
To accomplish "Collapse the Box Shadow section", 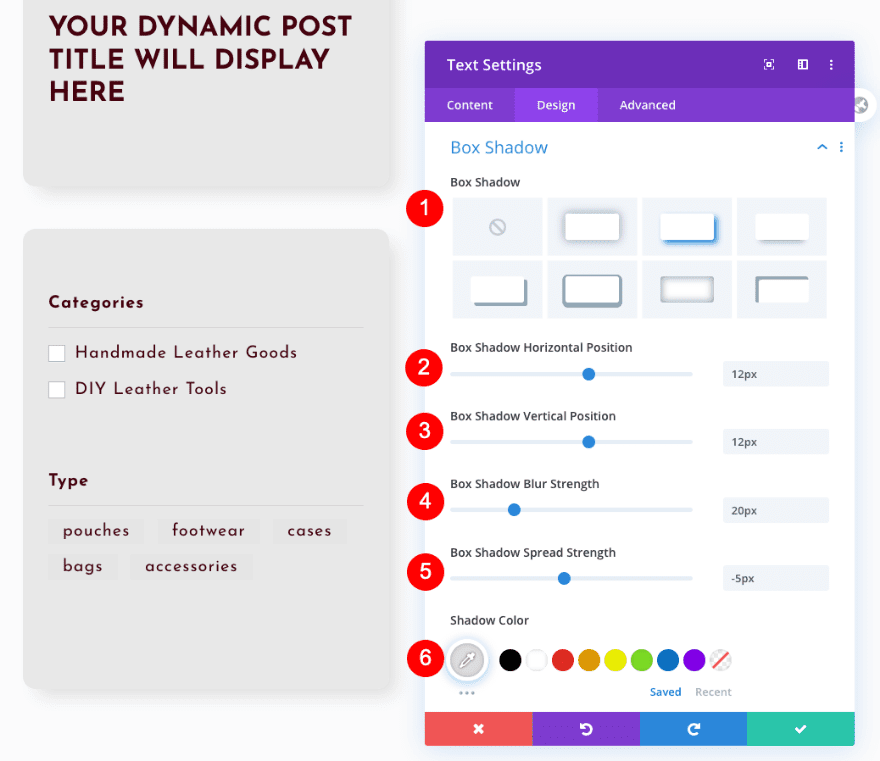I will [x=821, y=147].
